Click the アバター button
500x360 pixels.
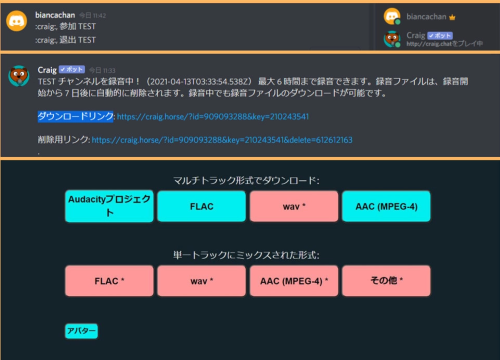(81, 331)
